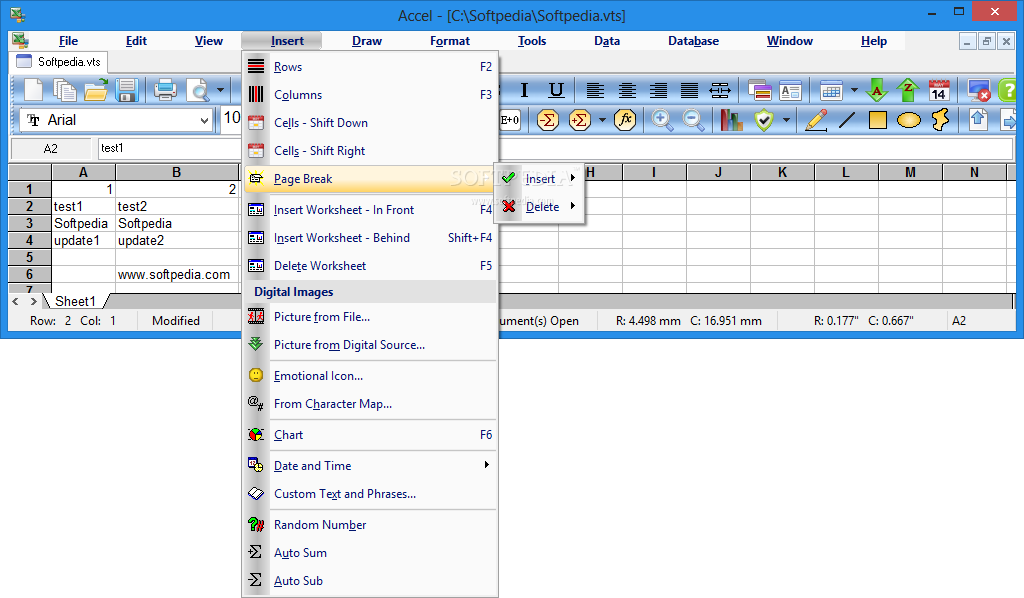Click the monitor with red X icon
Viewport: 1024px width, 598px height.
pyautogui.click(x=979, y=90)
